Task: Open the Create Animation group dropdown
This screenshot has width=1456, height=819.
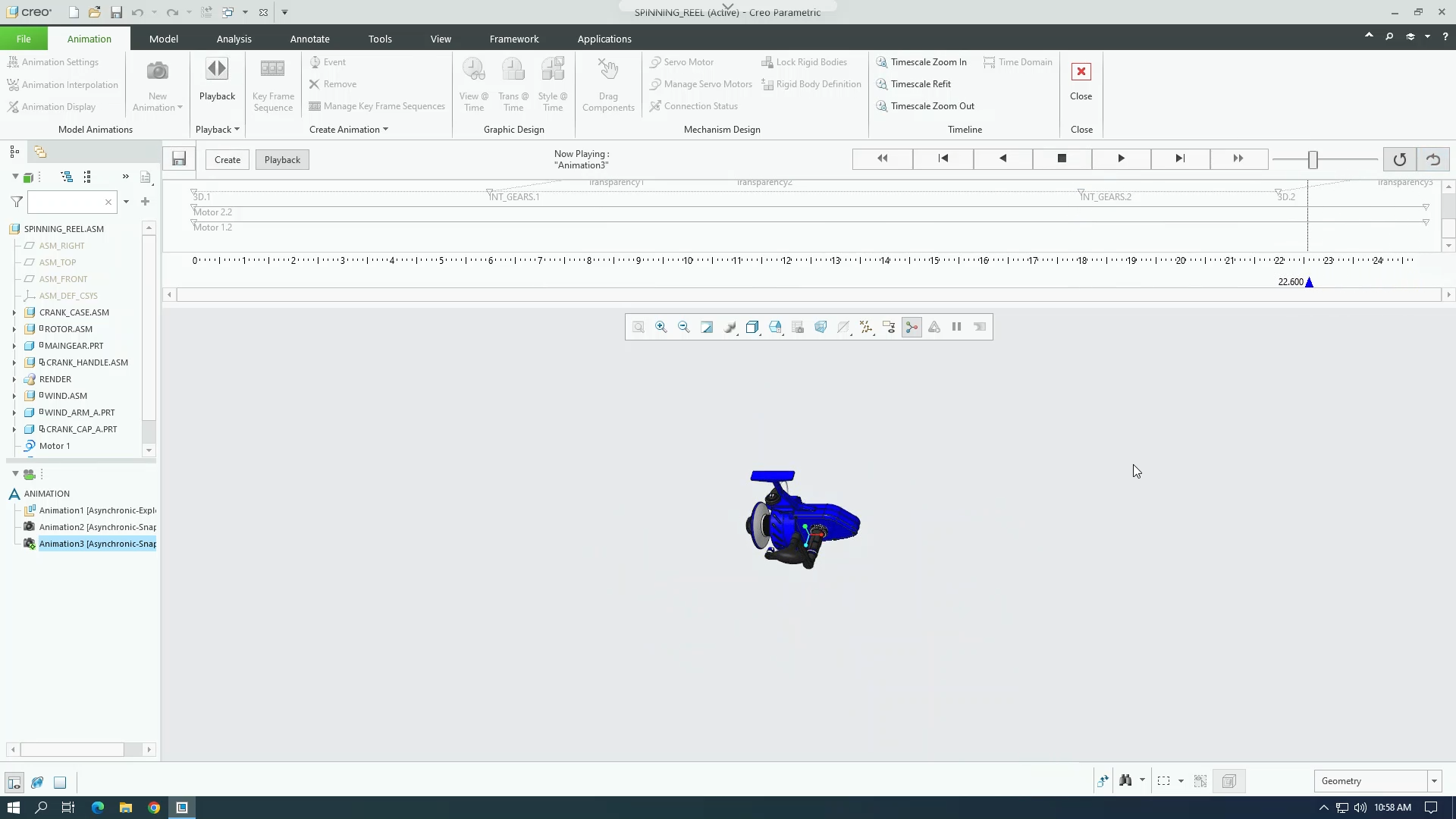Action: [349, 130]
